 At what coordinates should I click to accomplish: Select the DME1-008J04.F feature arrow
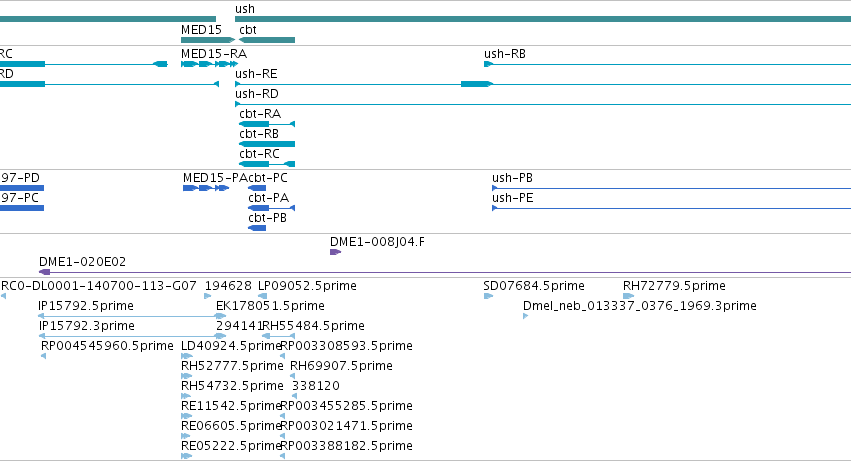click(x=335, y=252)
